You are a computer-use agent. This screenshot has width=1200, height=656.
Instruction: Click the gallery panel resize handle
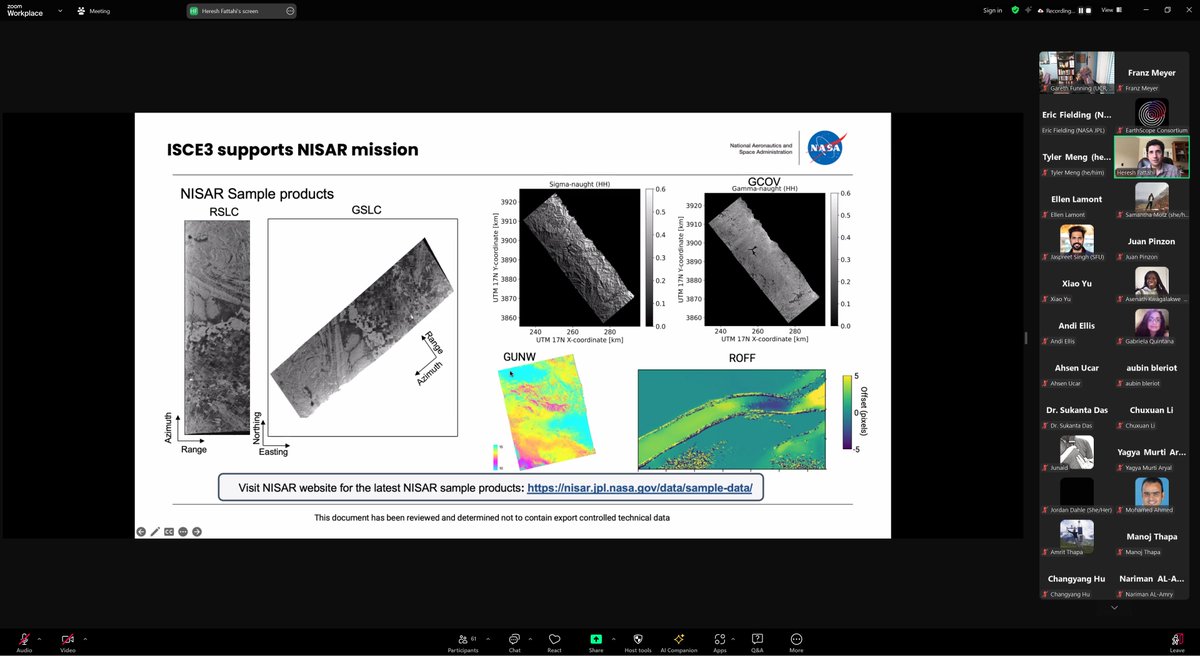pos(1026,338)
